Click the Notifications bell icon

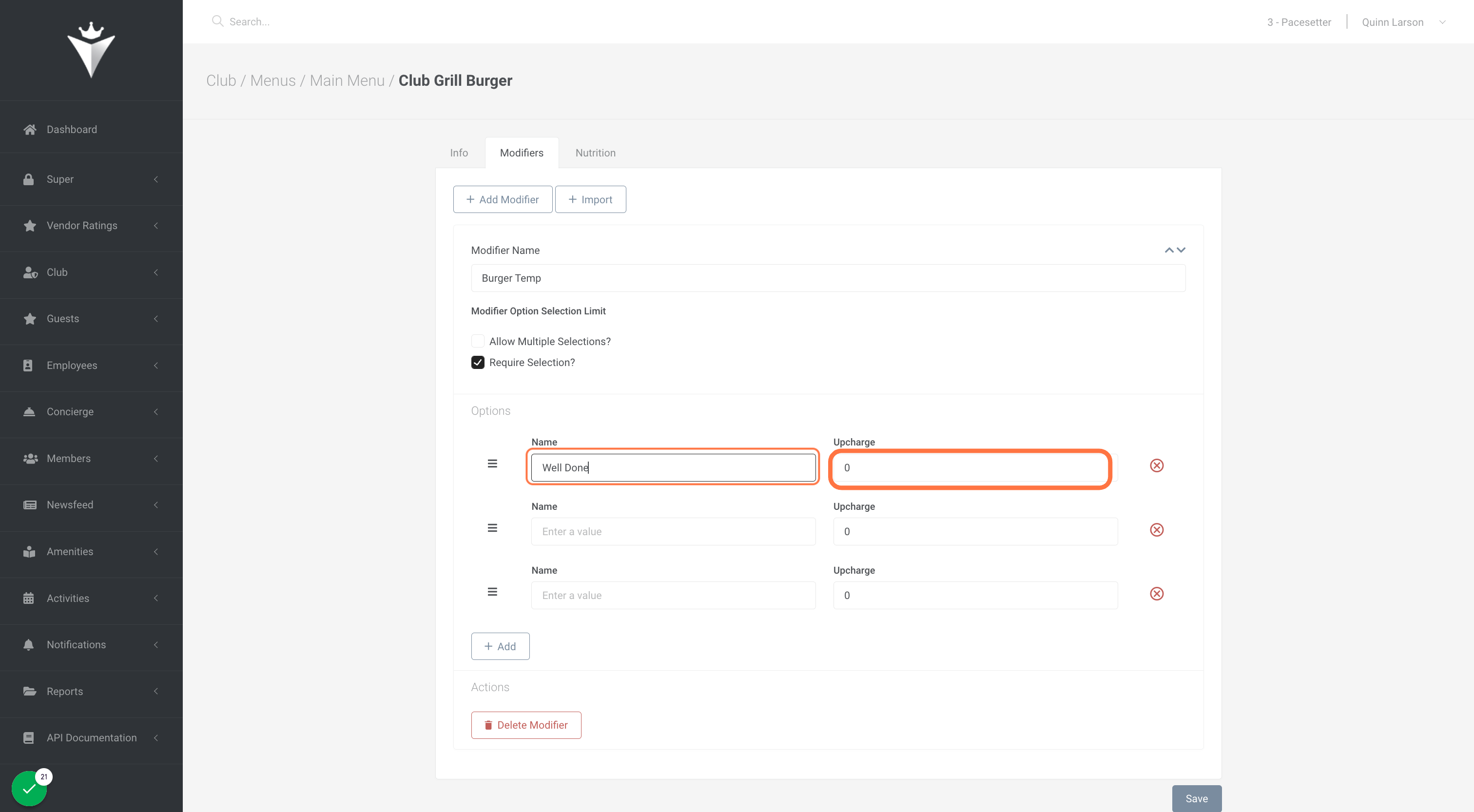click(29, 644)
